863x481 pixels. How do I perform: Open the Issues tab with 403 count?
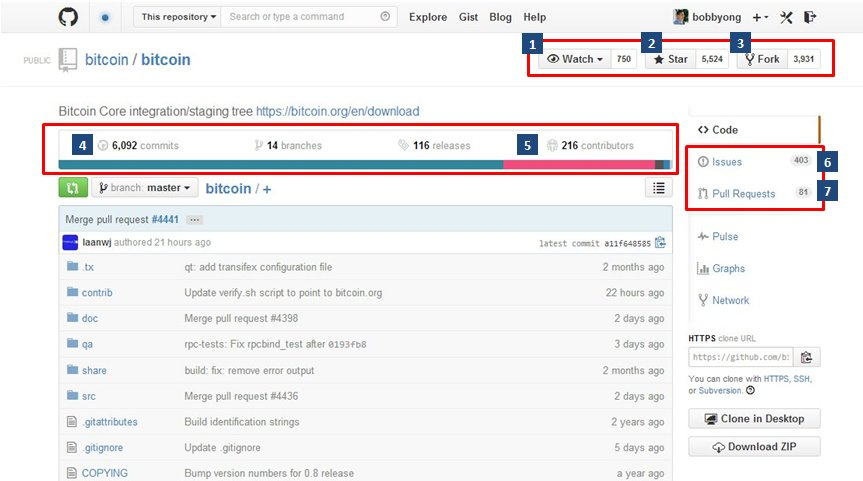753,161
